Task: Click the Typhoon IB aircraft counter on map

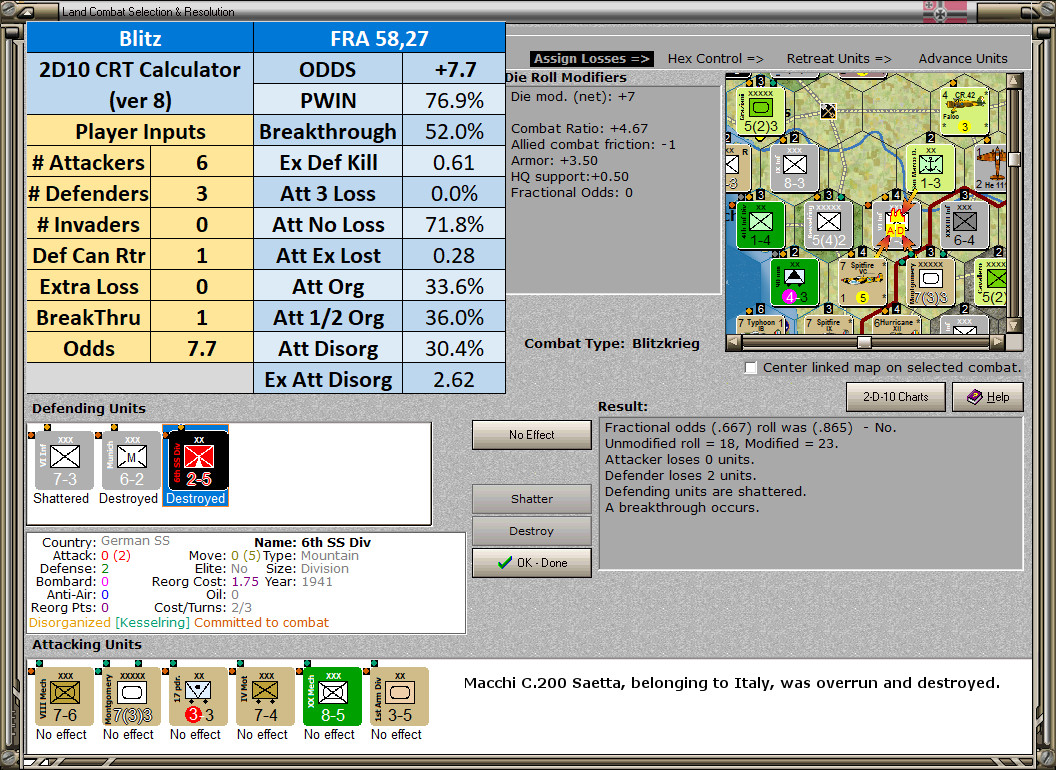Action: [761, 325]
